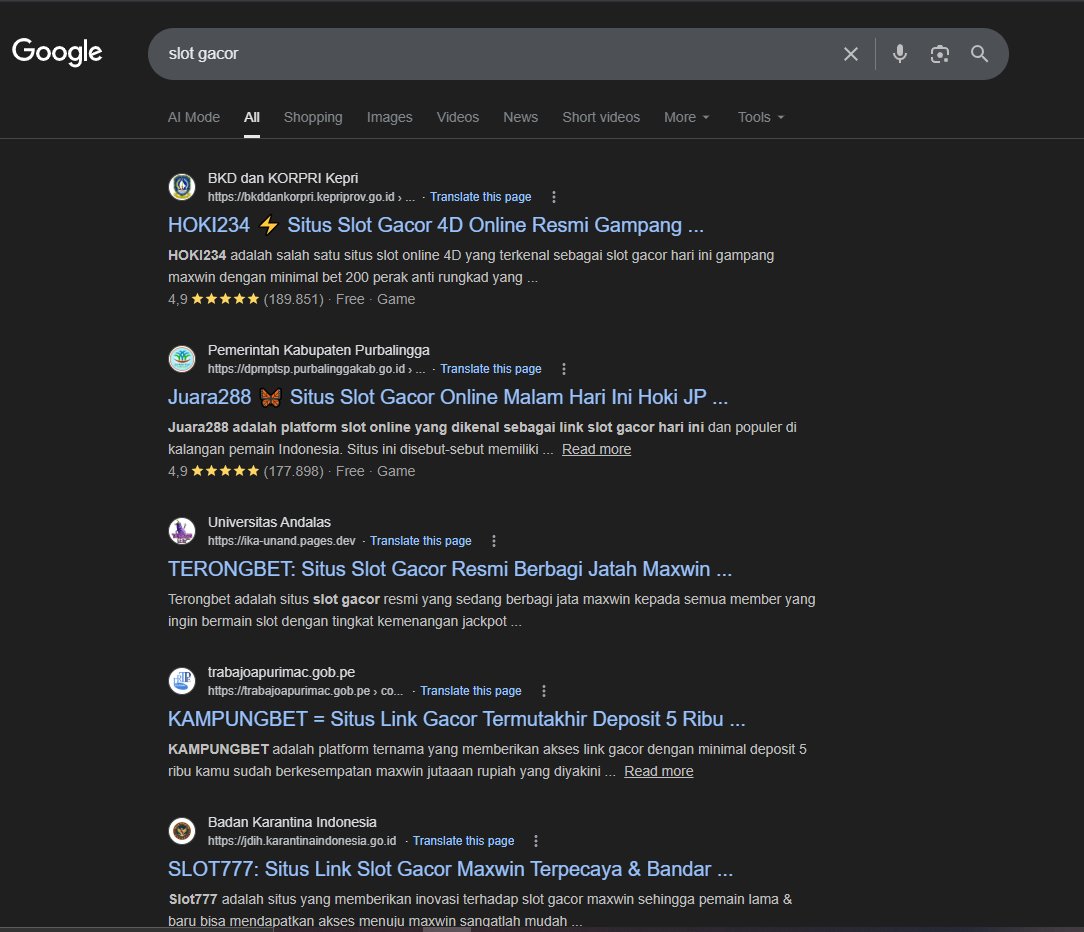Open HOKI234 Situs Slot Gacor result title
Screen dimensions: 1084x932
click(x=436, y=225)
